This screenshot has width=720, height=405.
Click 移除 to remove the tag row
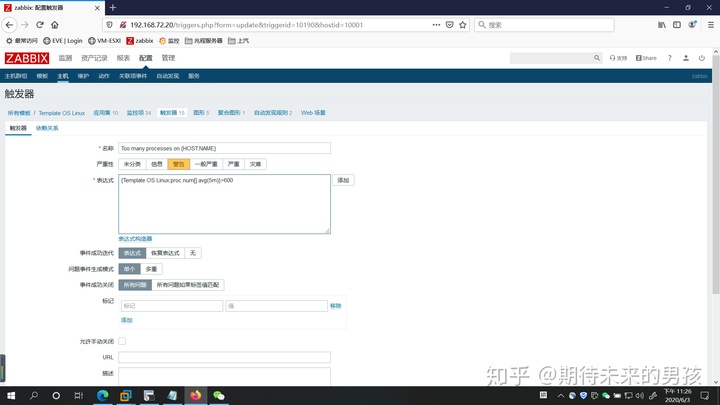336,306
